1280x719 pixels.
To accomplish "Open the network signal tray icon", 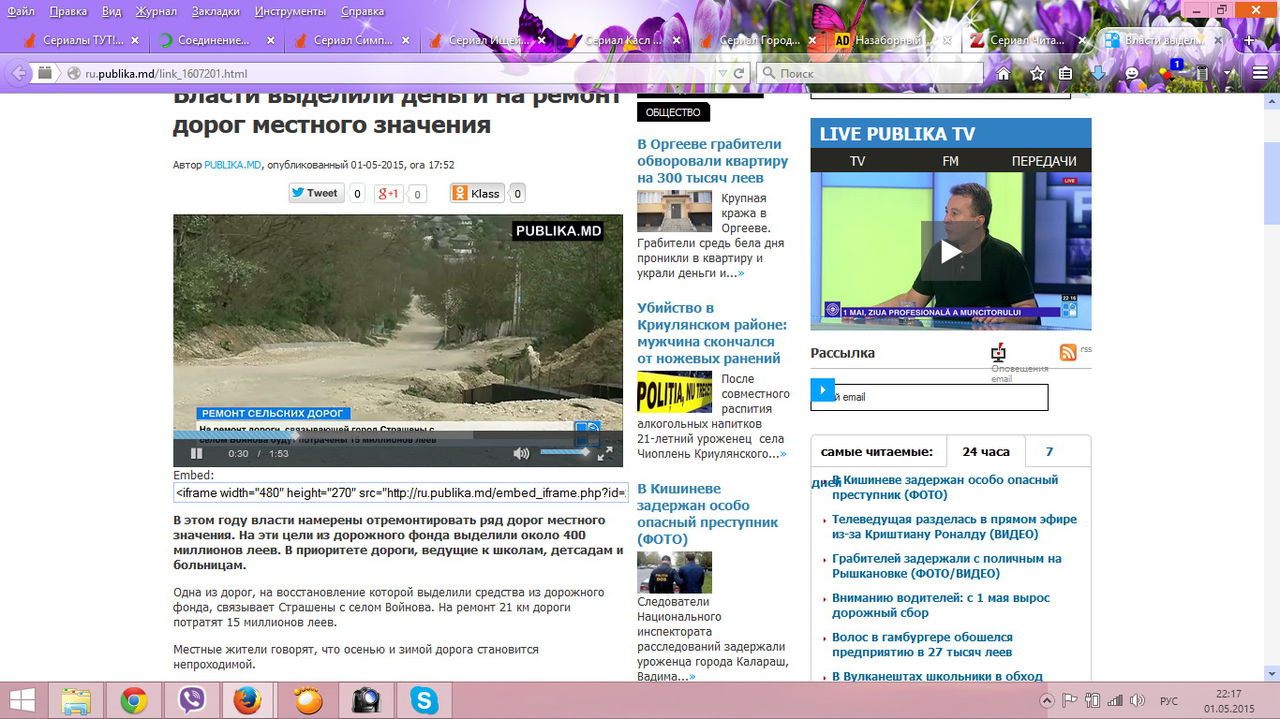I will [x=1117, y=700].
